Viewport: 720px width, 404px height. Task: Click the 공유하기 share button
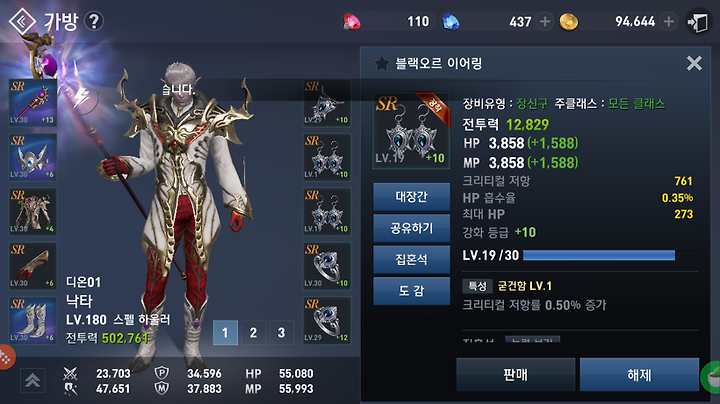pos(411,228)
